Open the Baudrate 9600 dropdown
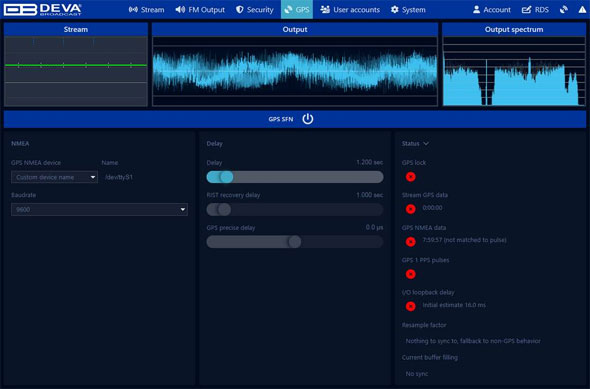Image resolution: width=590 pixels, height=389 pixels. pos(99,210)
